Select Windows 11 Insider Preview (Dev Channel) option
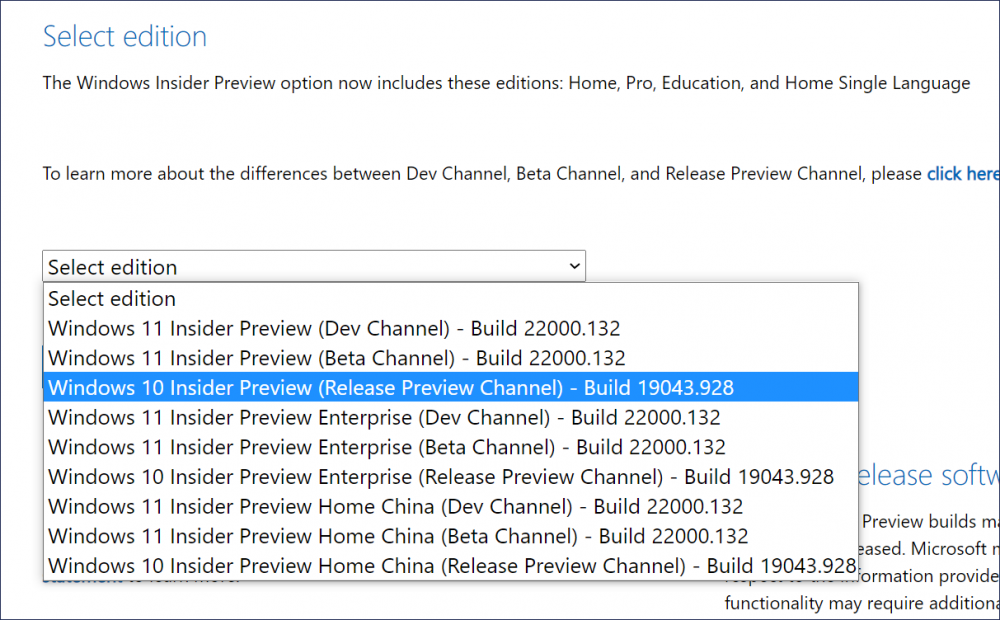Viewport: 1000px width, 620px height. pos(451,328)
